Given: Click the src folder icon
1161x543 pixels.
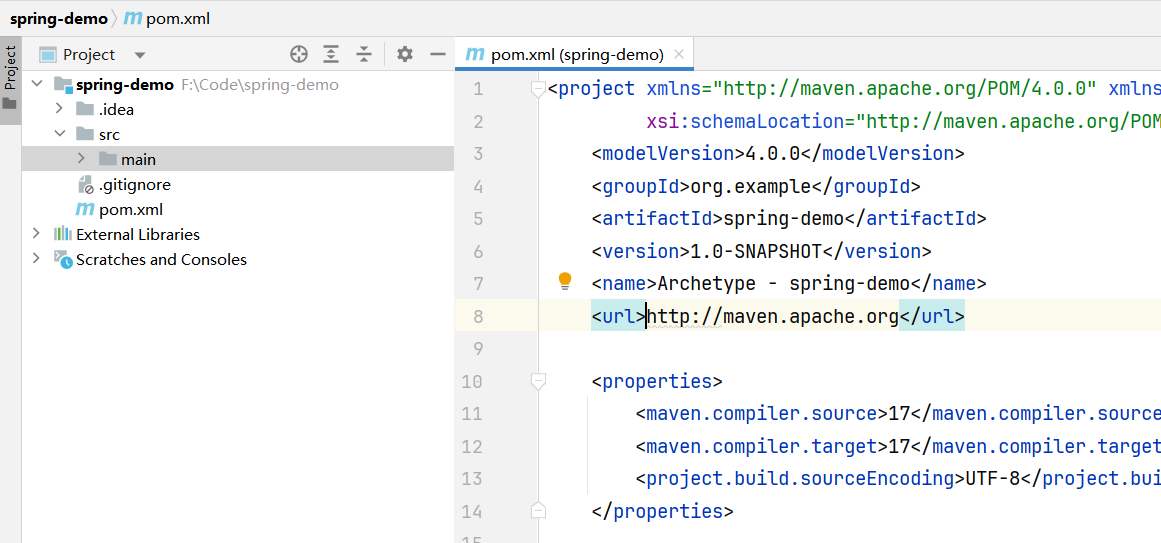Looking at the screenshot, I should pyautogui.click(x=85, y=134).
